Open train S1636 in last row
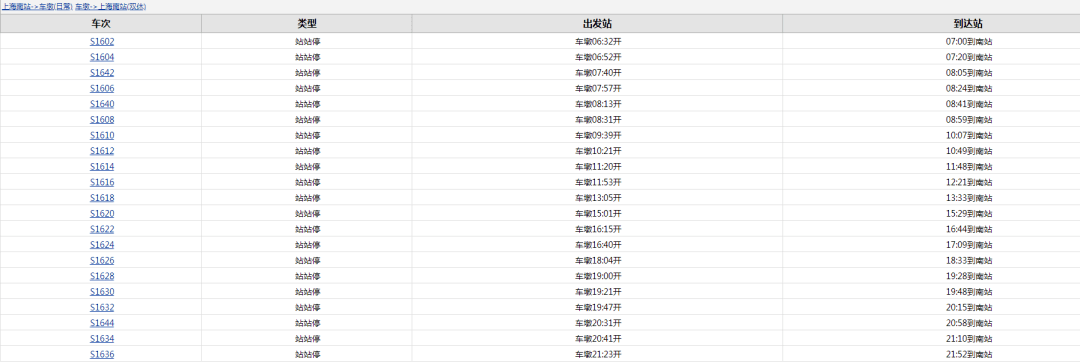The width and height of the screenshot is (1080, 364). [102, 354]
